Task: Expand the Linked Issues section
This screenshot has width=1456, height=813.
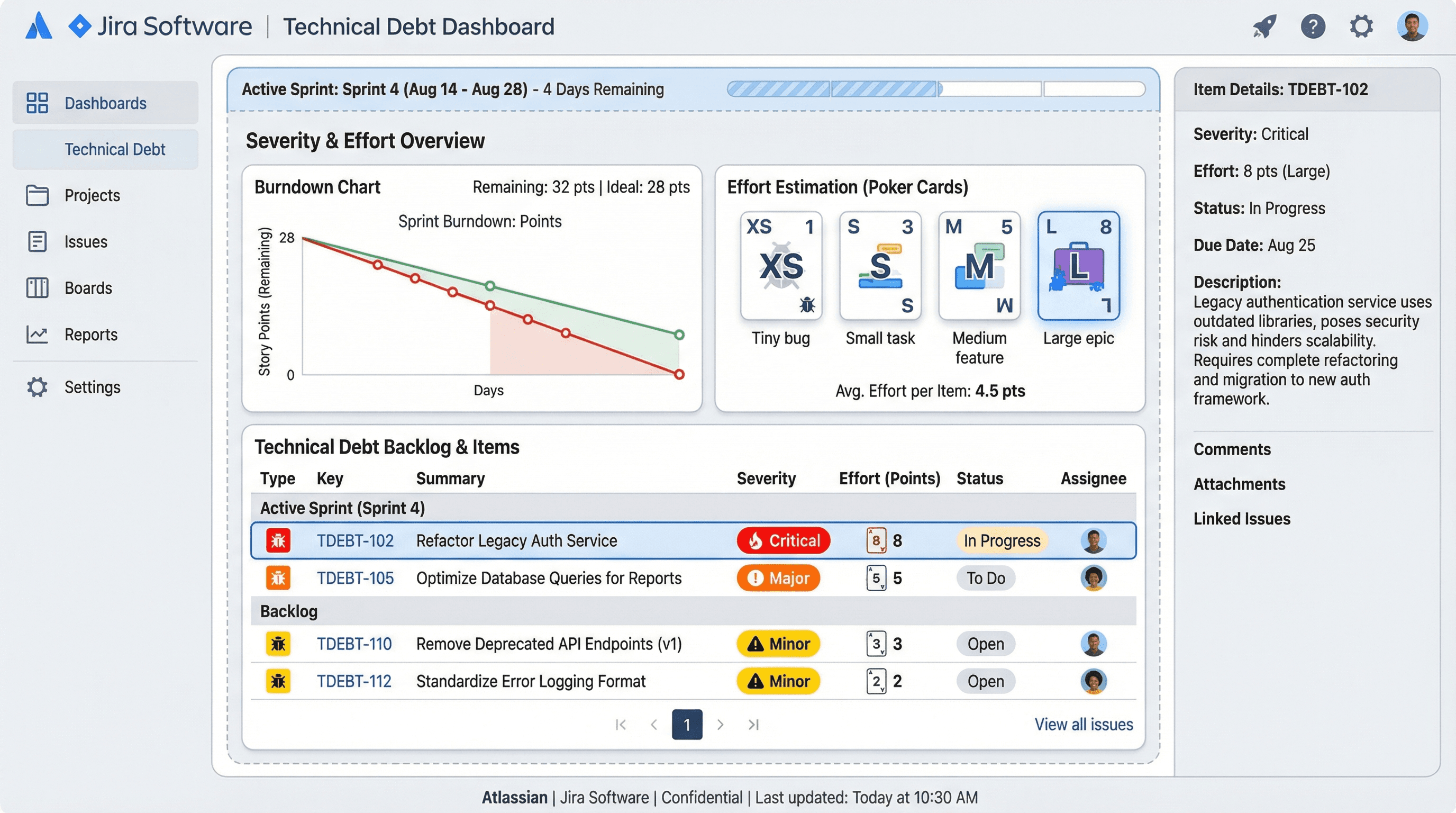Action: point(1242,518)
